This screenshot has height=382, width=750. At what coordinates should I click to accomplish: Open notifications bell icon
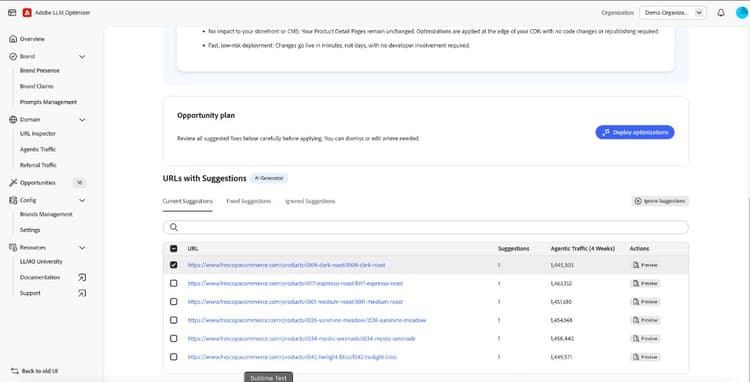(x=721, y=13)
